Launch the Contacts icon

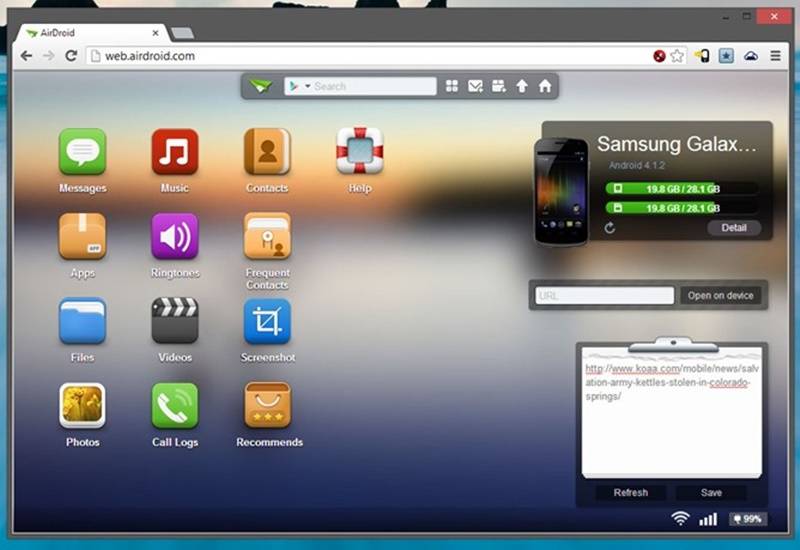click(267, 152)
